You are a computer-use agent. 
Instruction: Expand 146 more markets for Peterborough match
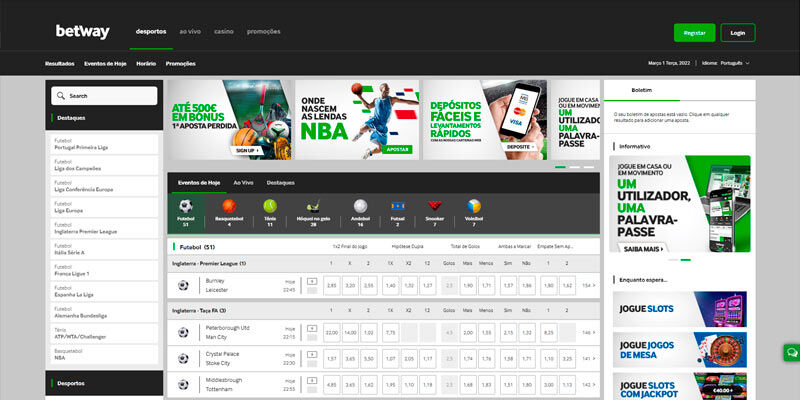pos(588,333)
